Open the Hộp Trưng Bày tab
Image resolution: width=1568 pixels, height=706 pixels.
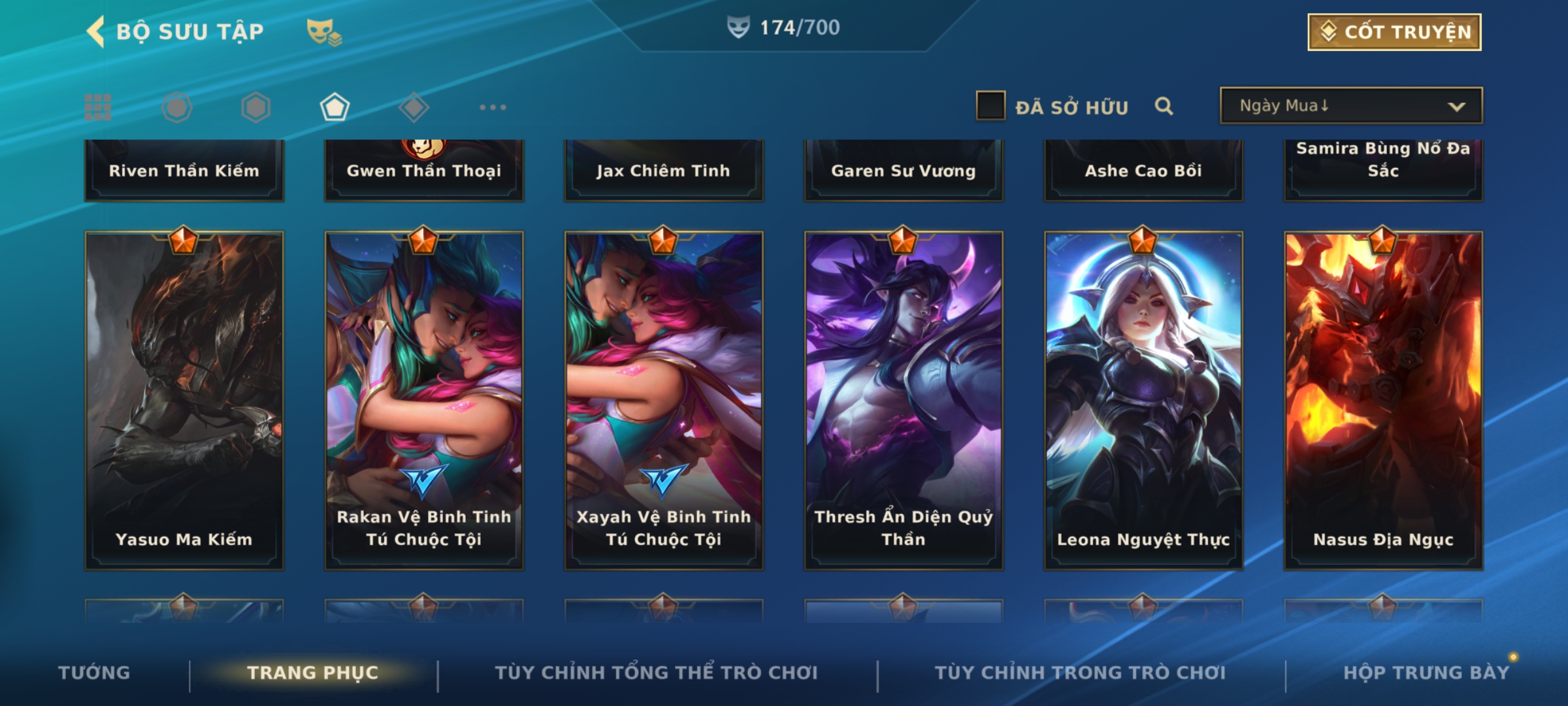coord(1426,673)
